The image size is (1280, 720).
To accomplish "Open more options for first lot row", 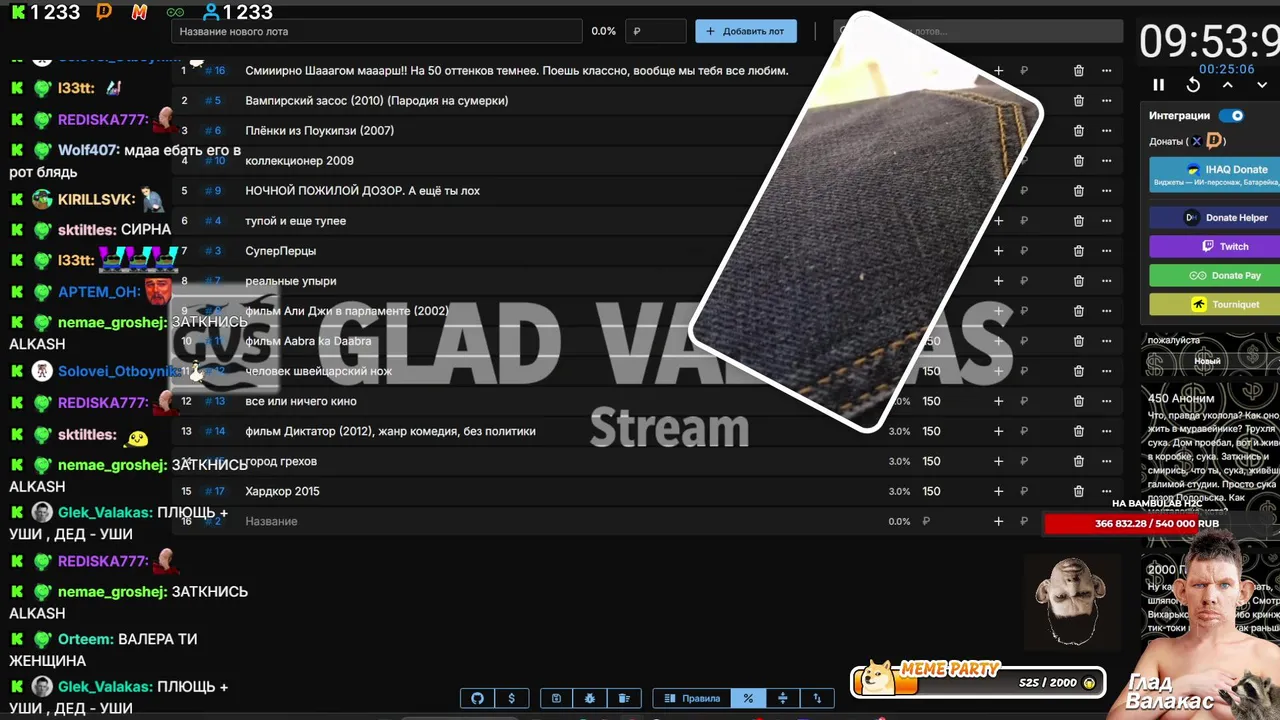I will [x=1106, y=71].
